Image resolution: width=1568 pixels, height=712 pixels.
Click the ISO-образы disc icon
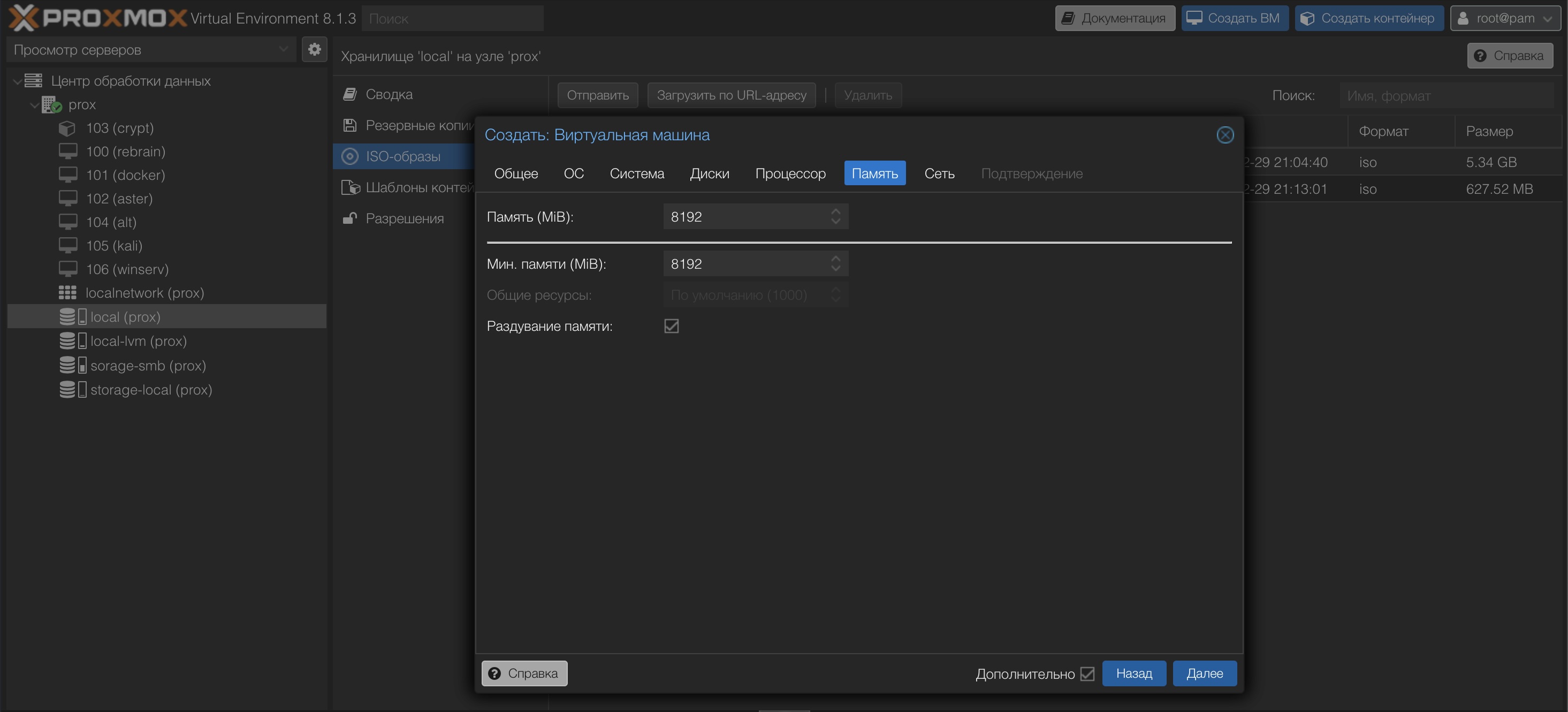[x=349, y=156]
